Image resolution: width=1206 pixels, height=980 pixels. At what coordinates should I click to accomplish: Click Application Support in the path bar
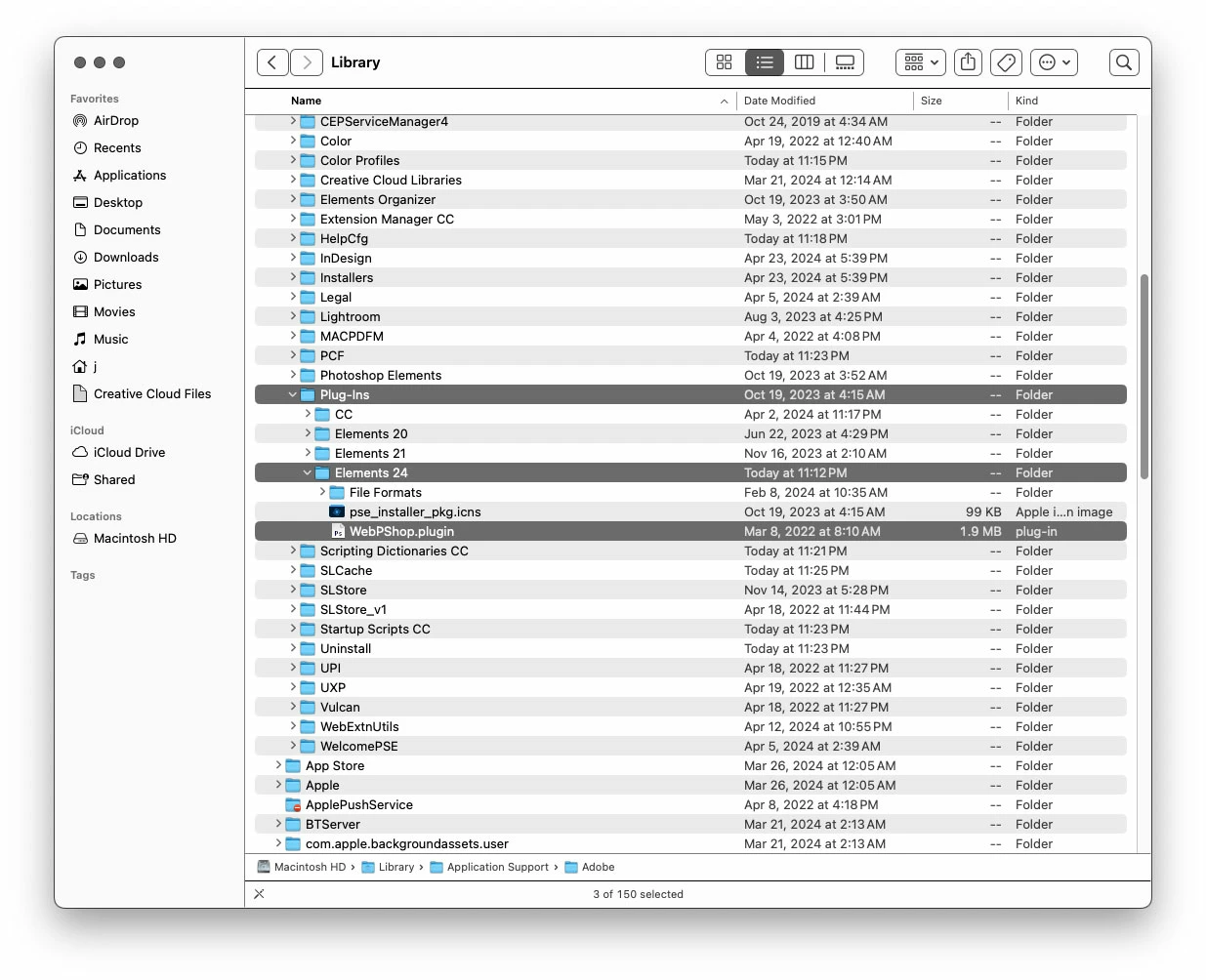489,867
